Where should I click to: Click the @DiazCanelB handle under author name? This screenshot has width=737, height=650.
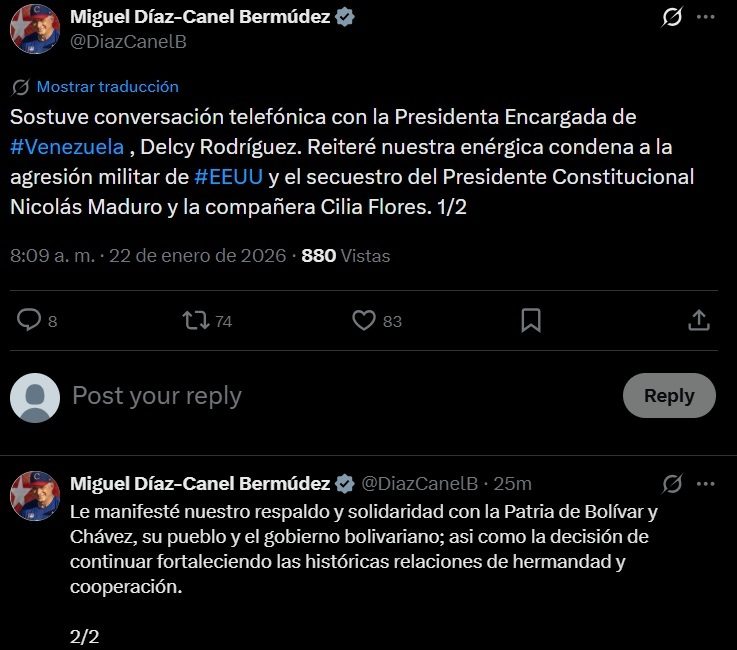pyautogui.click(x=128, y=42)
